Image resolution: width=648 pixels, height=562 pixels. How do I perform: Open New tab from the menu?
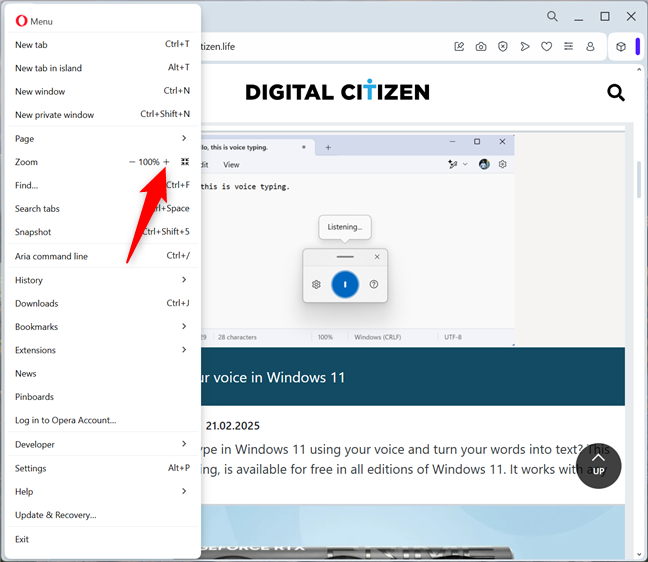point(103,45)
